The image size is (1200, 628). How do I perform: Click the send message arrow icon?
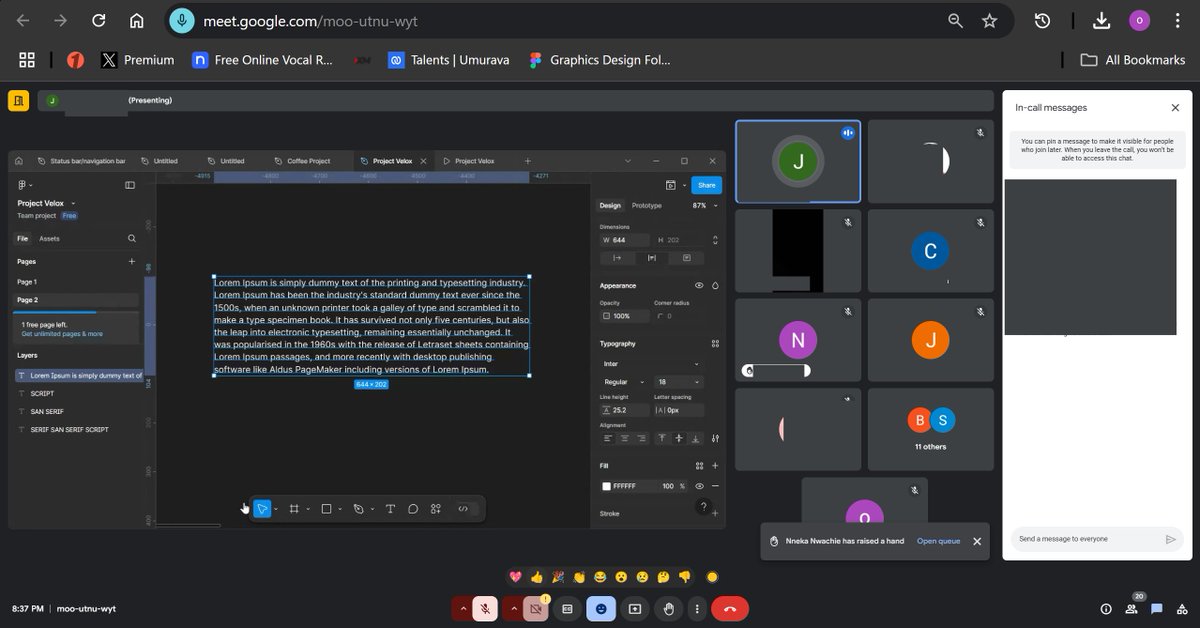point(1171,539)
